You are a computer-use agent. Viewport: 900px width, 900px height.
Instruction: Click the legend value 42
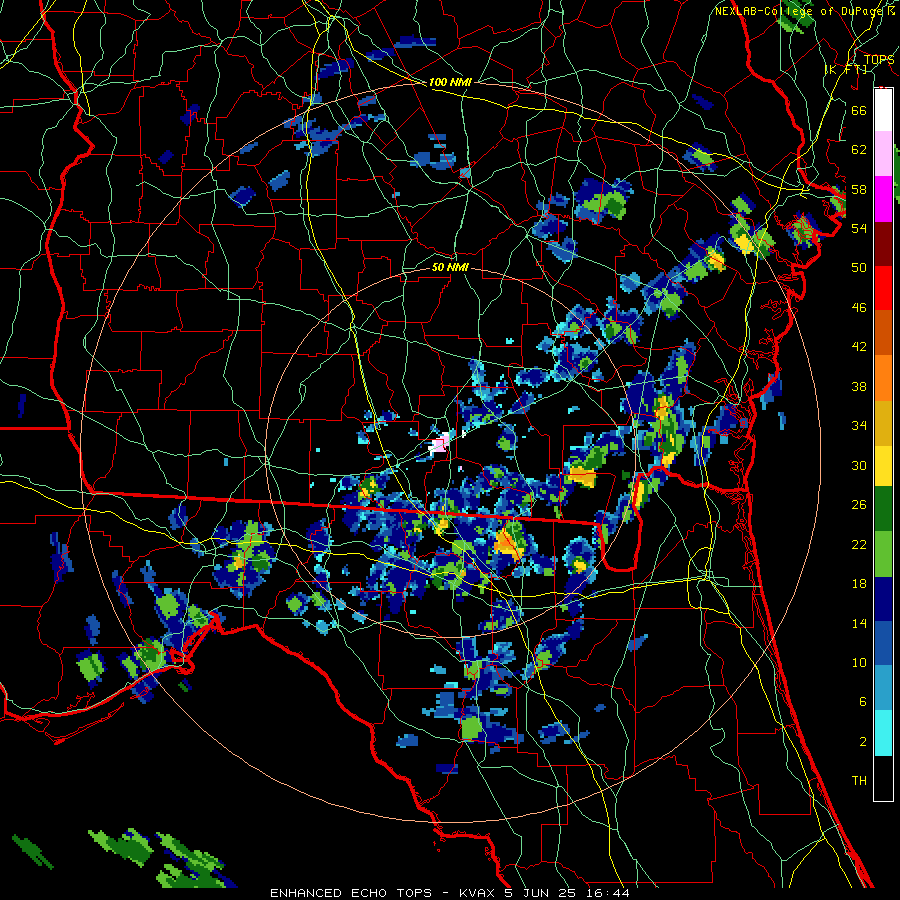(859, 346)
